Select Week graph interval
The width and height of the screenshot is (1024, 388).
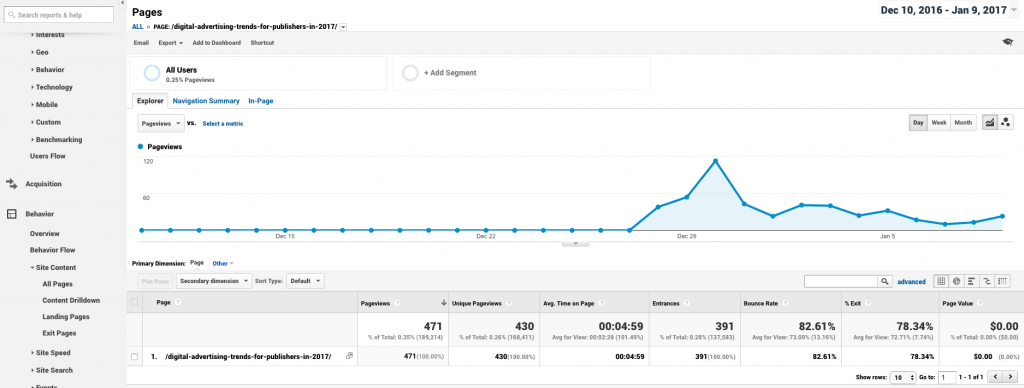938,122
